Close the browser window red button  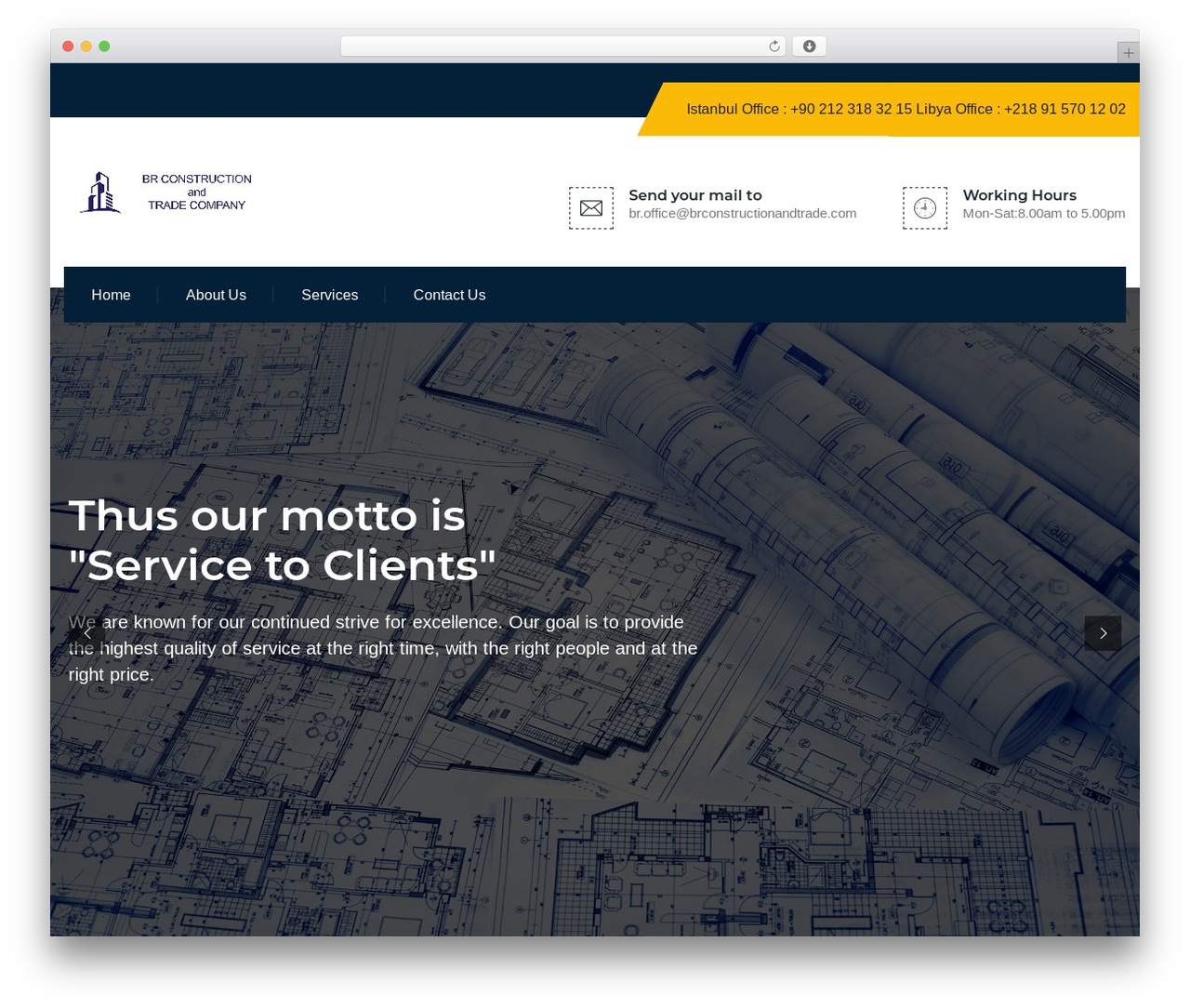point(68,46)
